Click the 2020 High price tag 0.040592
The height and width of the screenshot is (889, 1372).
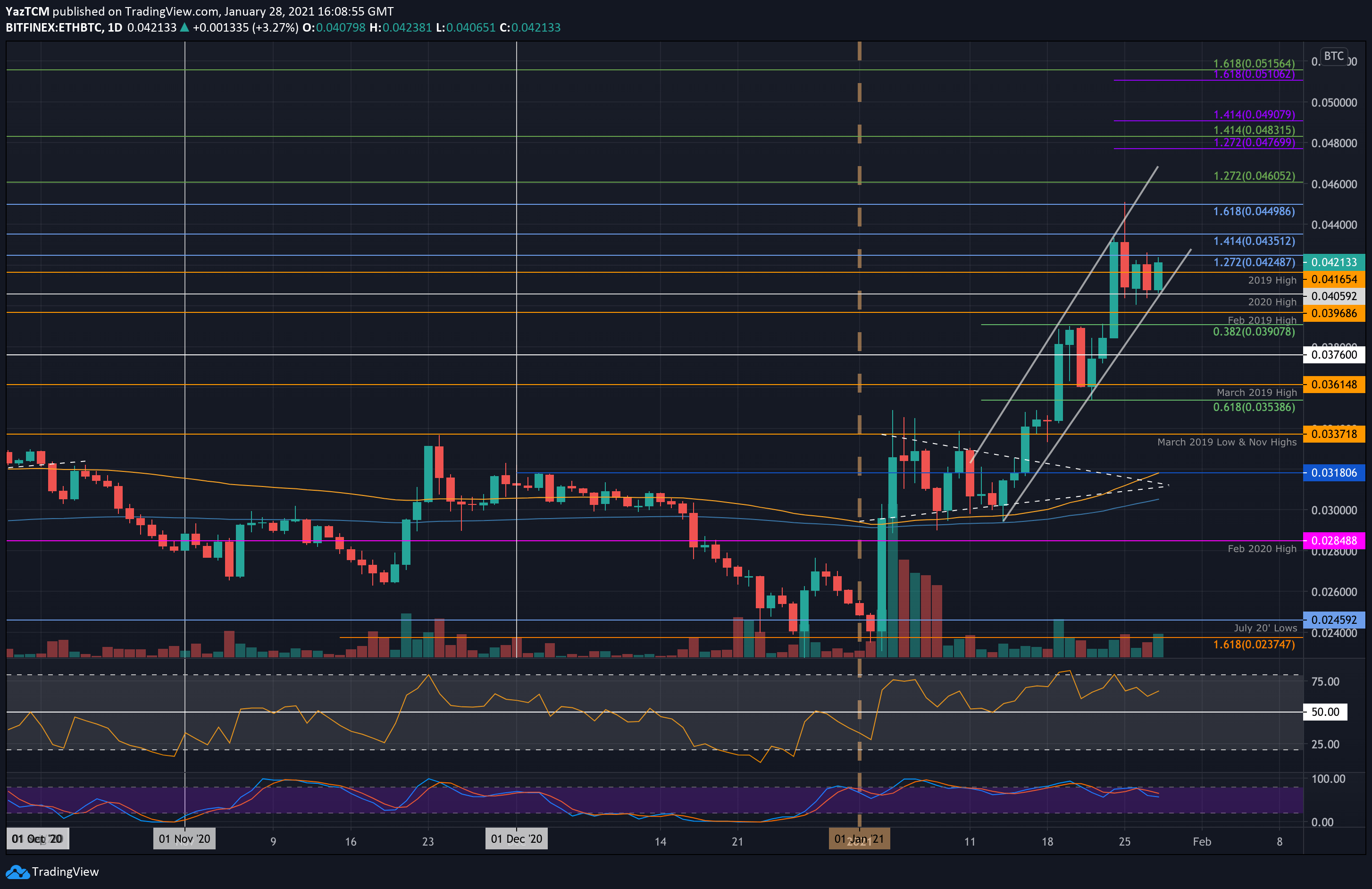pyautogui.click(x=1334, y=296)
